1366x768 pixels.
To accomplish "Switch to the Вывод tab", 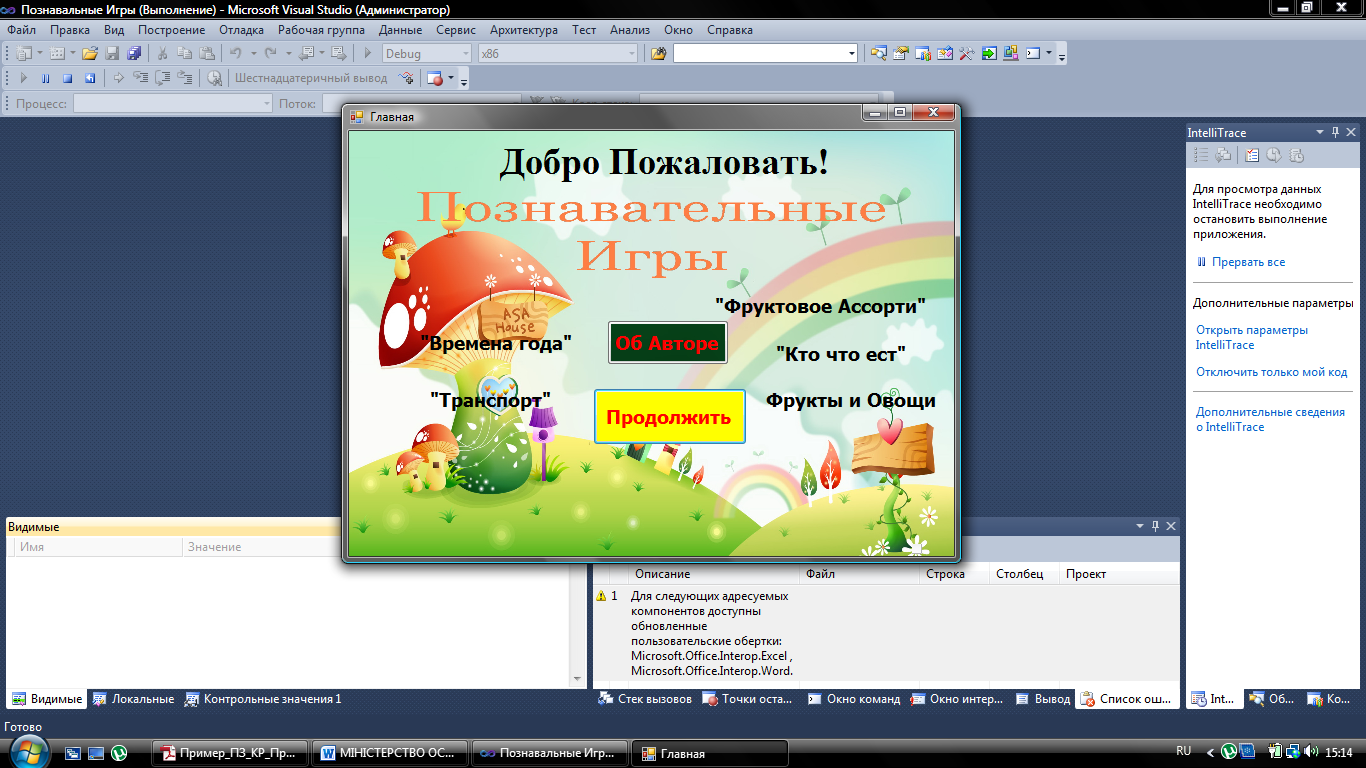I will pyautogui.click(x=1043, y=699).
